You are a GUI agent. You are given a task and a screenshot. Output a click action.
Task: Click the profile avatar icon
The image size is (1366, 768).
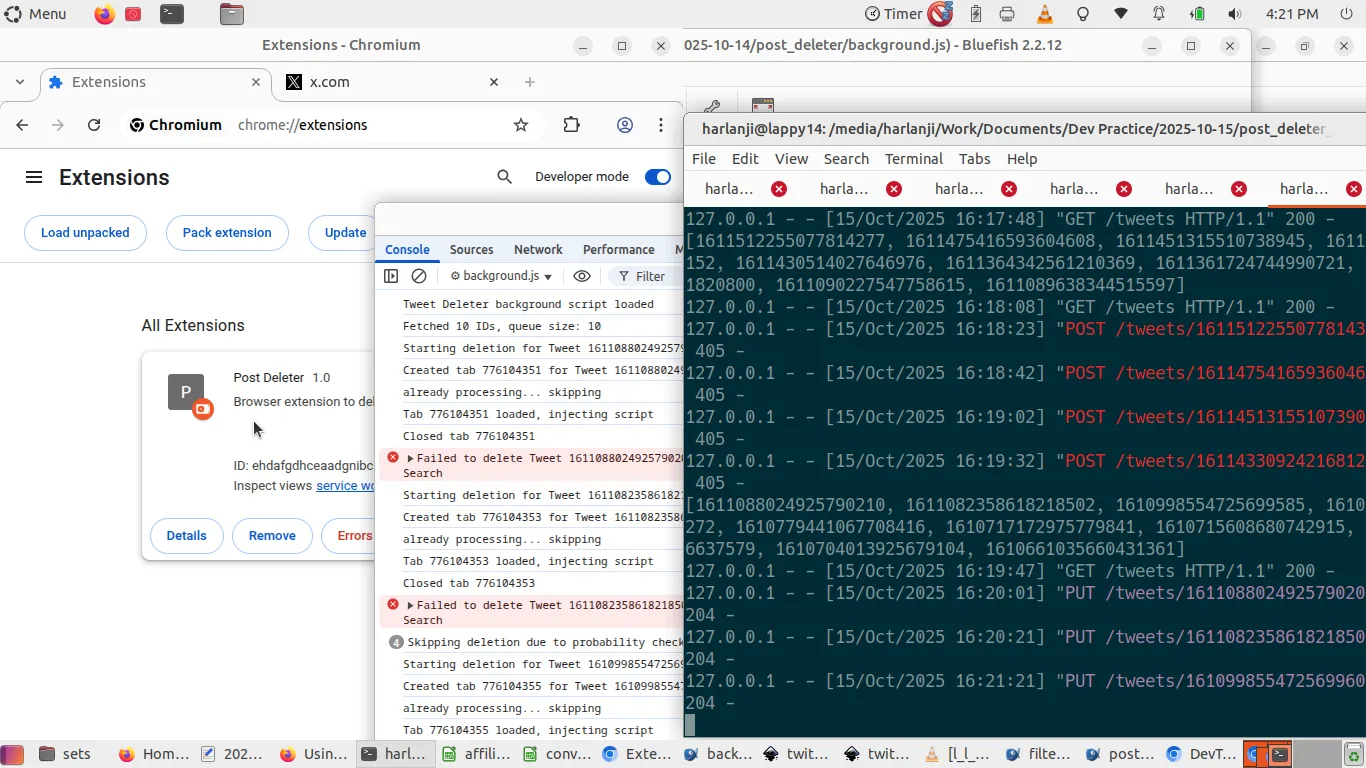click(x=625, y=125)
